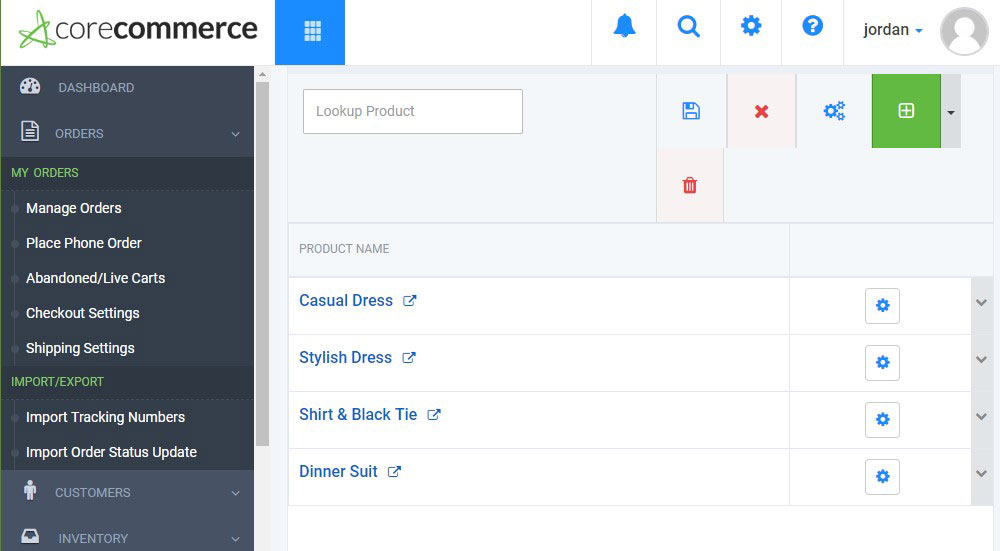Open the top bar search magnifier
Image resolution: width=1000 pixels, height=551 pixels.
tap(688, 27)
